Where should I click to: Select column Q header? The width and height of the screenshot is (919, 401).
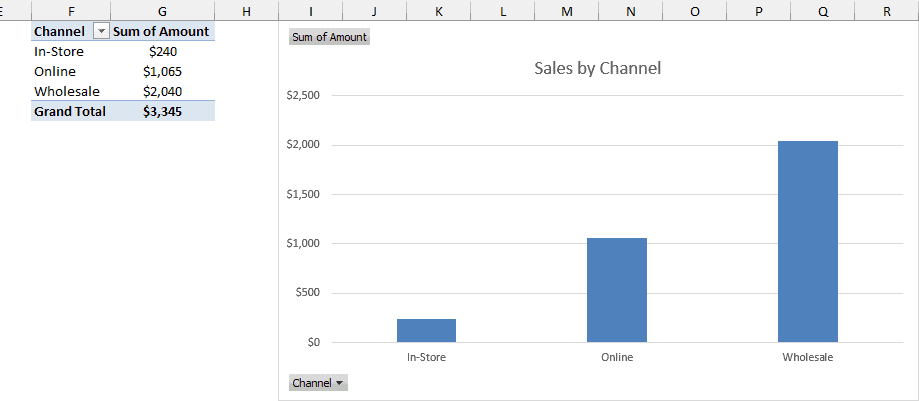click(823, 11)
